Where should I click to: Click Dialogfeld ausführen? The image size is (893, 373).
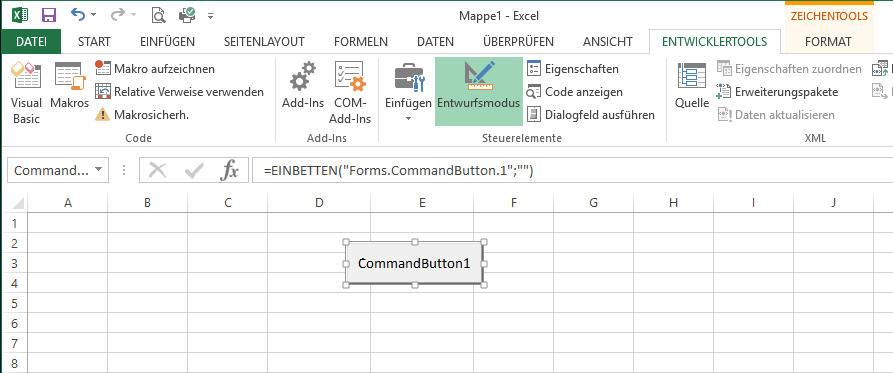coord(591,114)
